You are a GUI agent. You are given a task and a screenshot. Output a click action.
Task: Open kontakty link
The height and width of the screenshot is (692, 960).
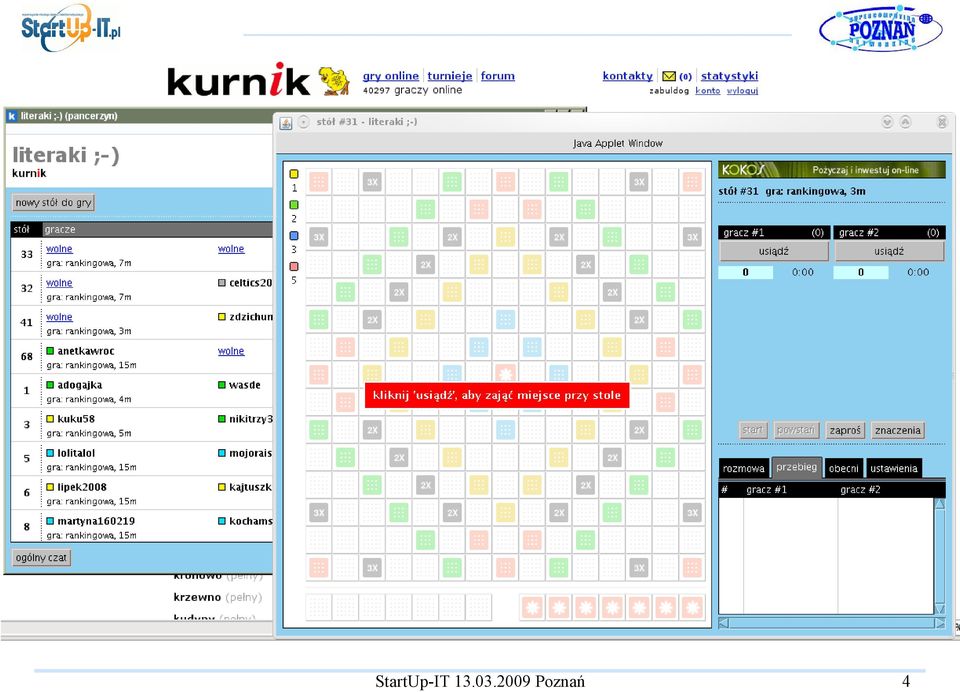[x=628, y=76]
